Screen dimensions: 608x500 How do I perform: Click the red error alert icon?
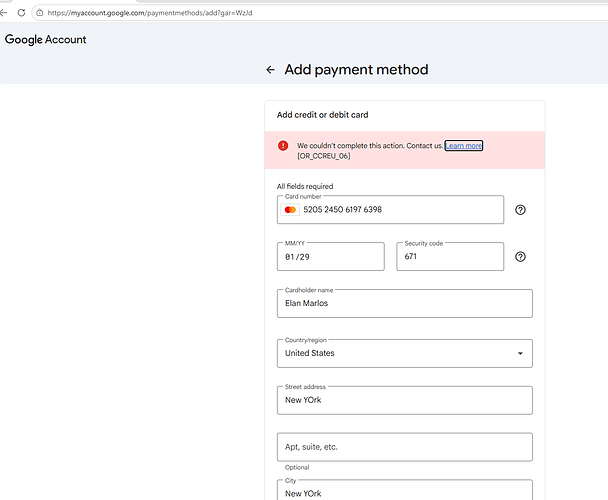coord(283,145)
